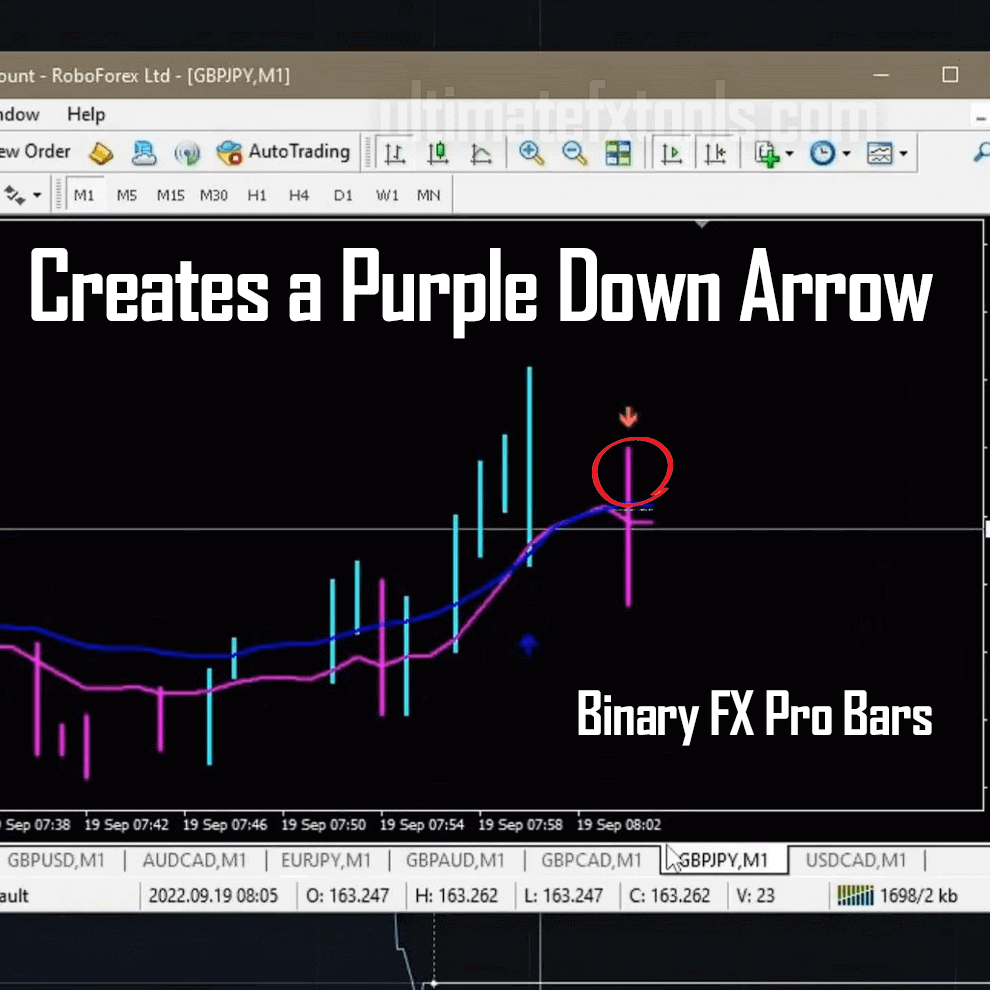The image size is (990, 990).
Task: Select the H1 timeframe button
Action: coord(256,195)
